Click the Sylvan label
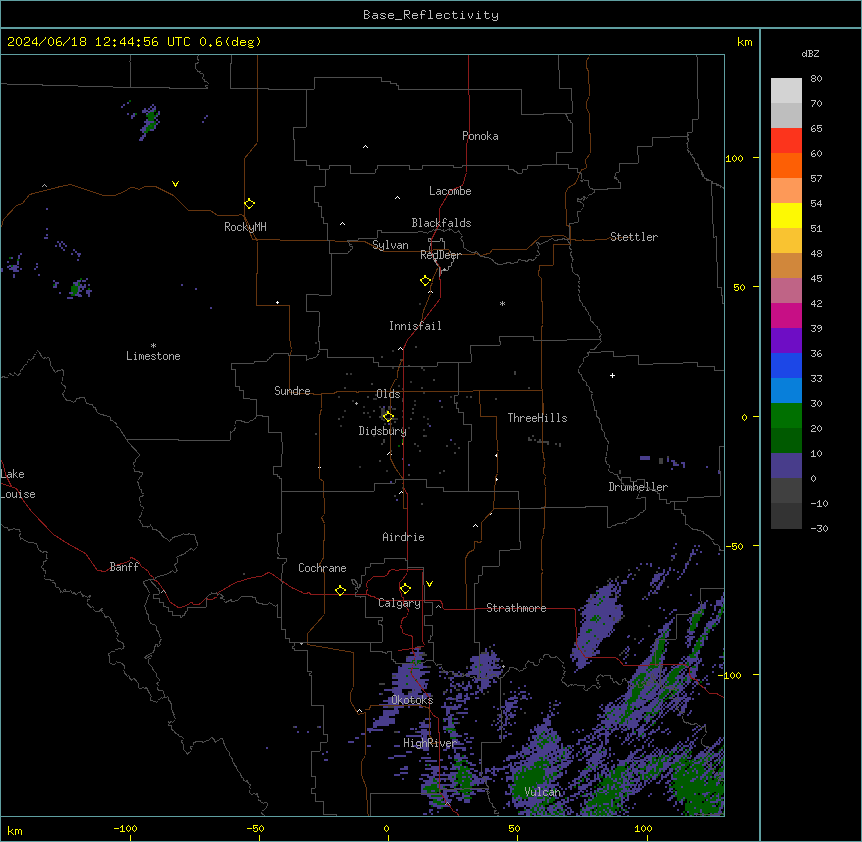The image size is (862, 842). point(390,245)
